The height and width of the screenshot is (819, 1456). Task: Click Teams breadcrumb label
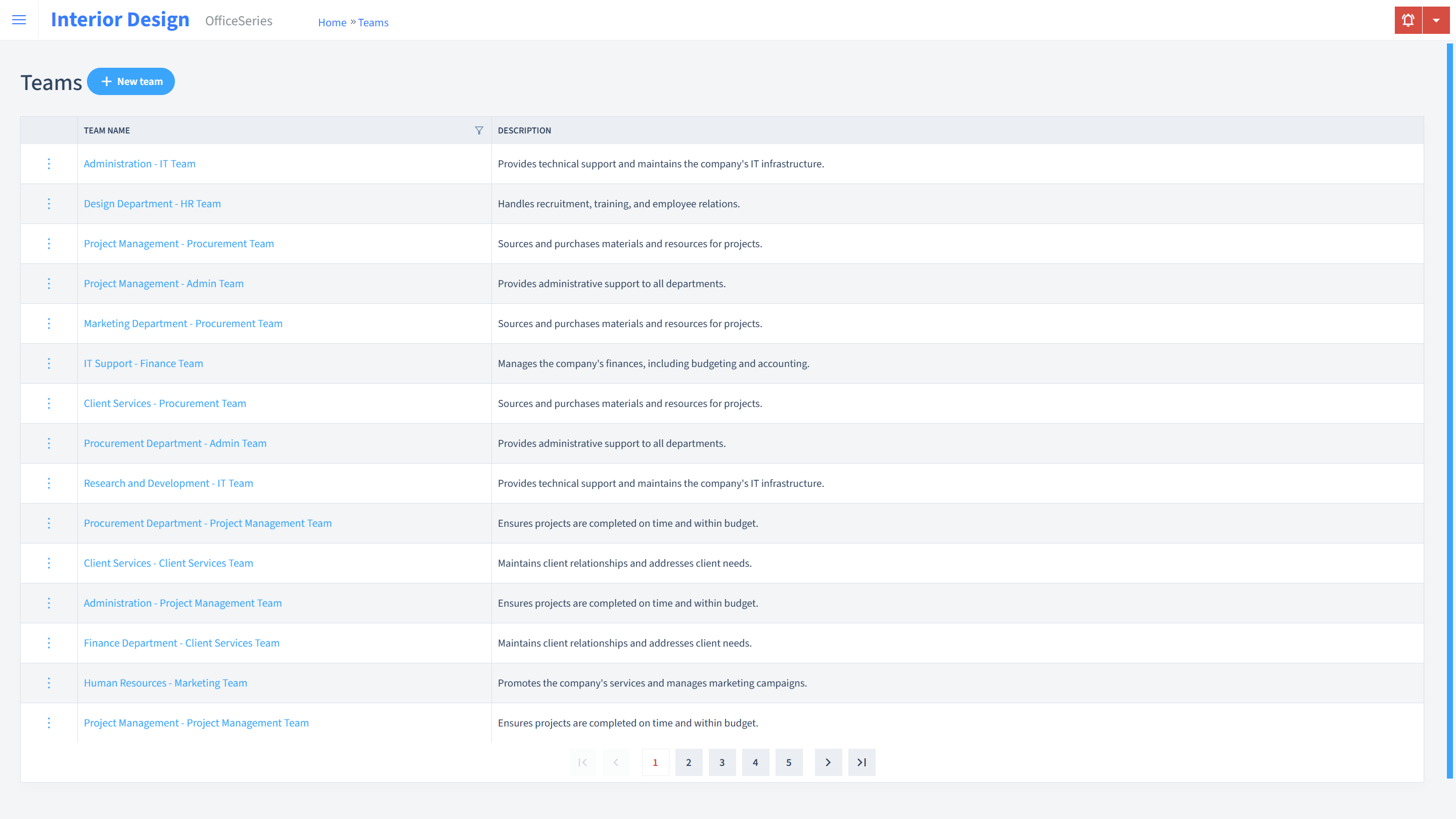pyautogui.click(x=373, y=22)
